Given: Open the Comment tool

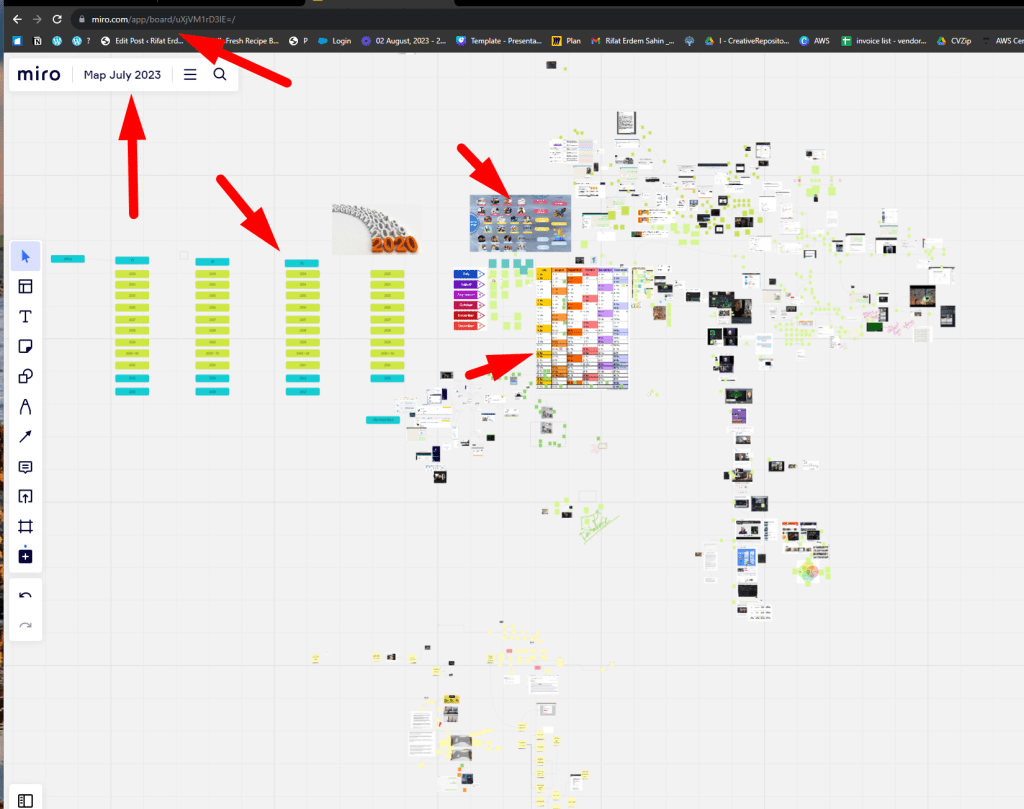Looking at the screenshot, I should pos(25,466).
